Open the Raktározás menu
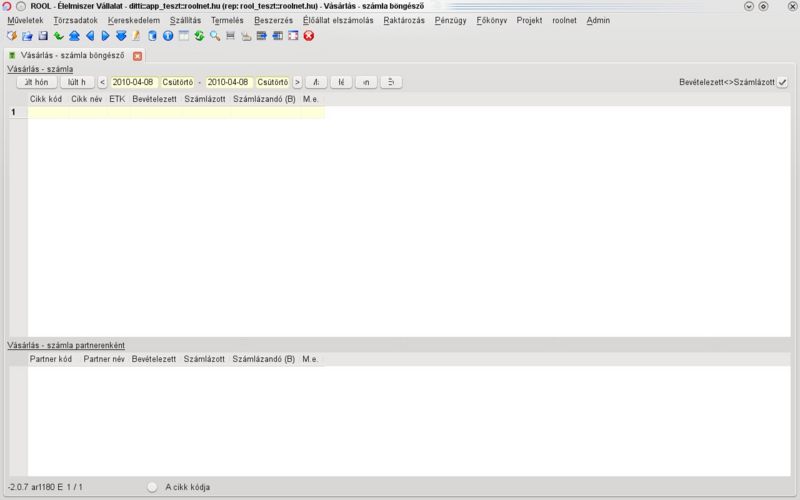The height and width of the screenshot is (500, 800). point(404,20)
